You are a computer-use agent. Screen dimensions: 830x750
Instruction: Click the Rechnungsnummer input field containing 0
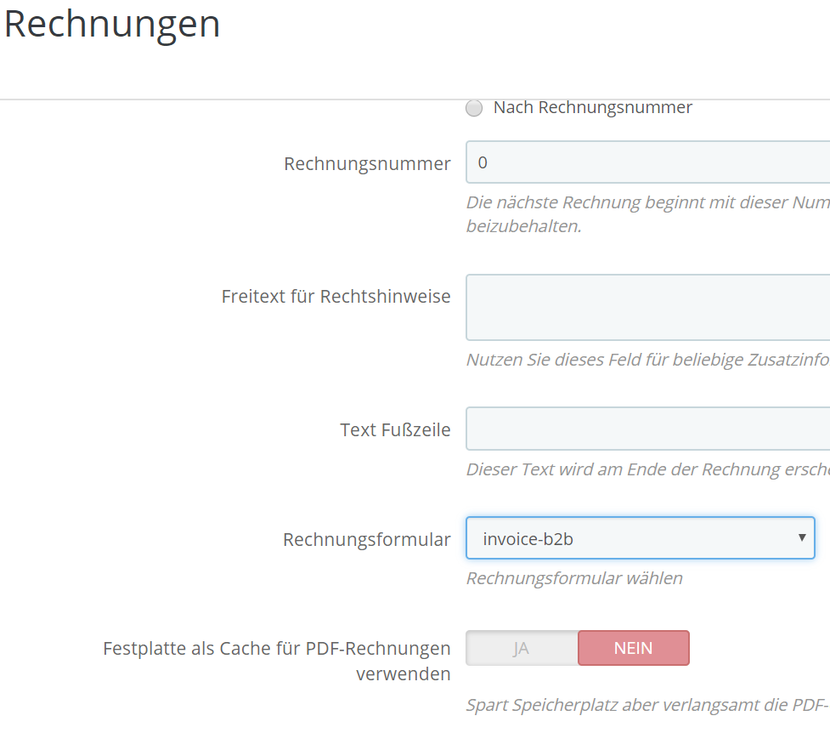tap(648, 162)
